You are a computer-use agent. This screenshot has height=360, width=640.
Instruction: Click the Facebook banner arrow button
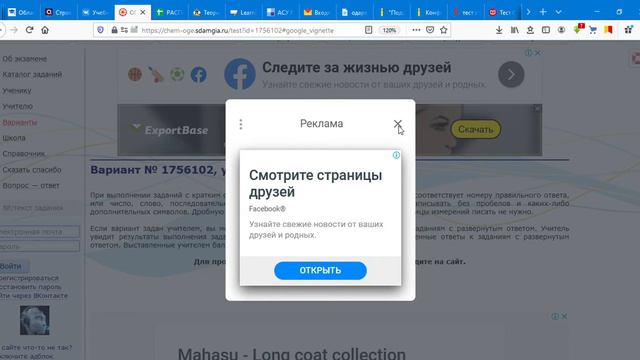(511, 74)
